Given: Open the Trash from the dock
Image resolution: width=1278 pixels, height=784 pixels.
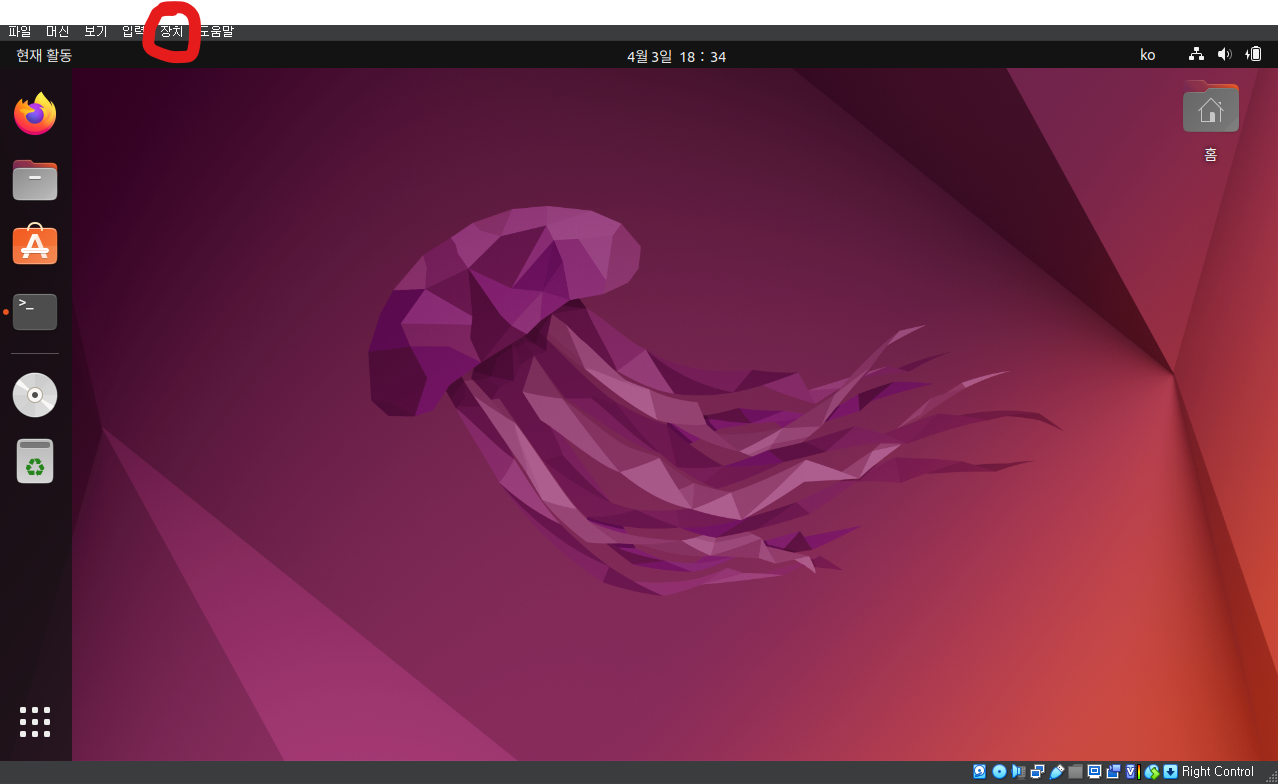Looking at the screenshot, I should pos(35,461).
